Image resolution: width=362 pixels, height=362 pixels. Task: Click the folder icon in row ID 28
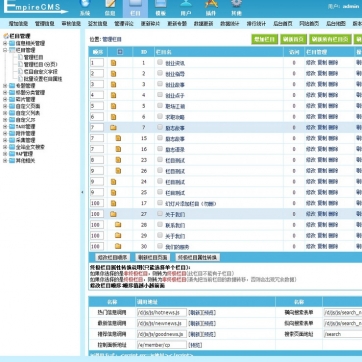118,225
